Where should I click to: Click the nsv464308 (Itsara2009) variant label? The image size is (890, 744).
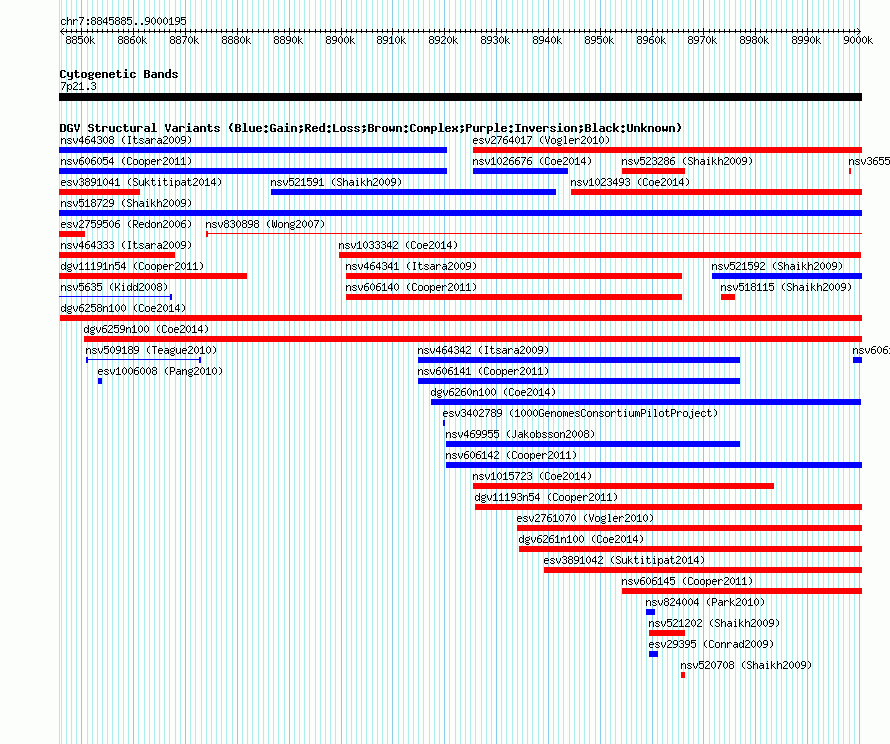(126, 140)
